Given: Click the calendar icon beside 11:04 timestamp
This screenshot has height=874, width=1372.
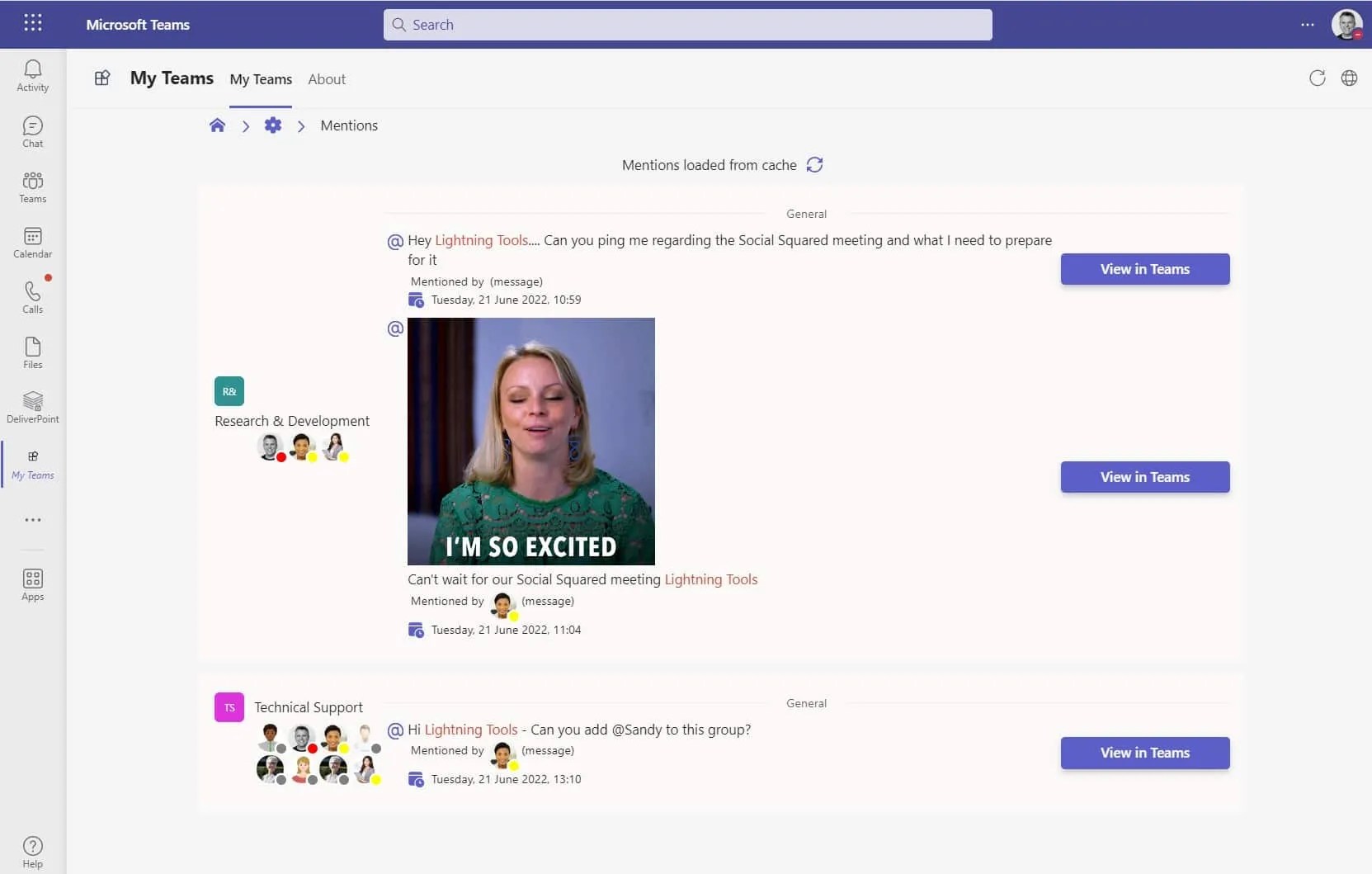Looking at the screenshot, I should [x=417, y=631].
